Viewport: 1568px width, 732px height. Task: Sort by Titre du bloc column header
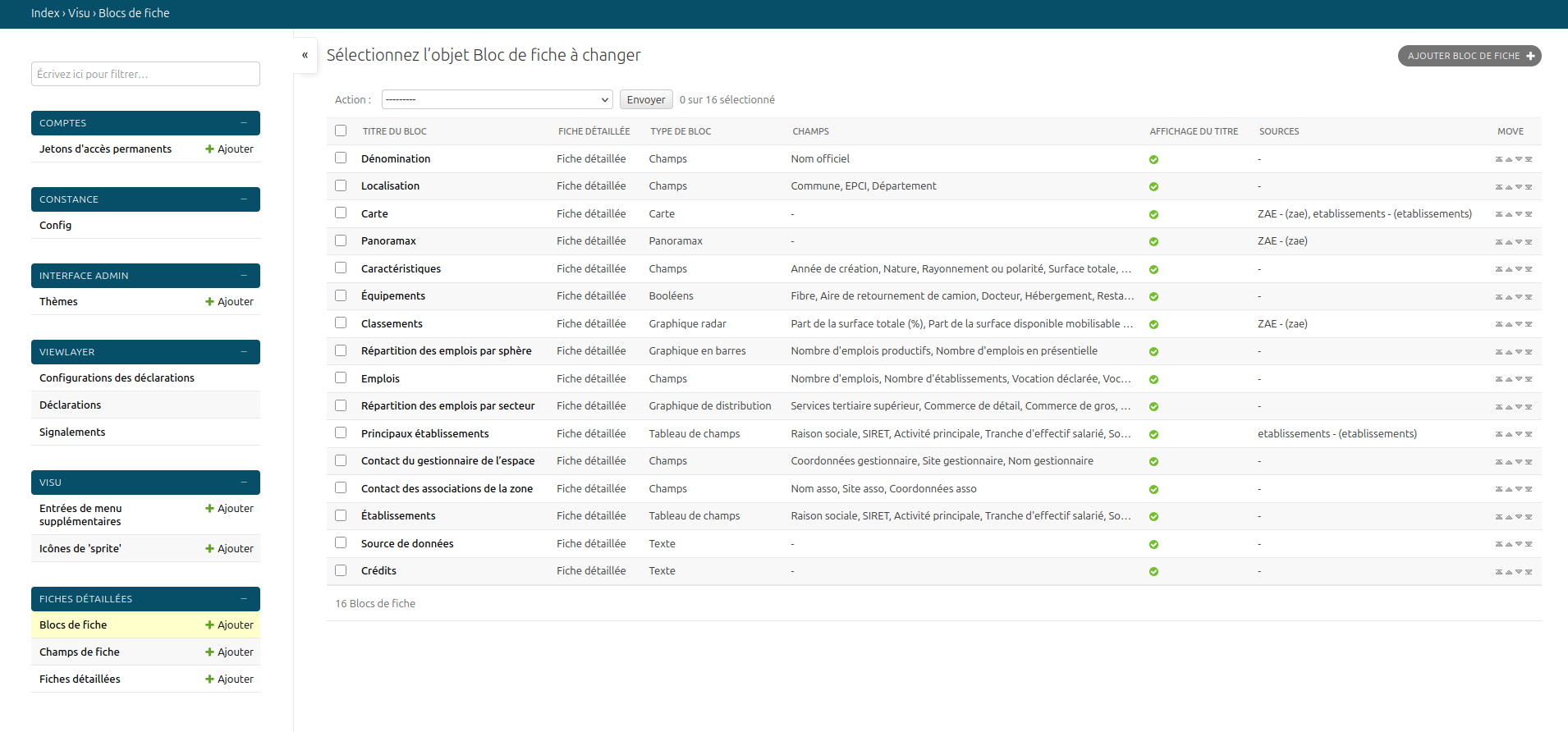pos(395,131)
